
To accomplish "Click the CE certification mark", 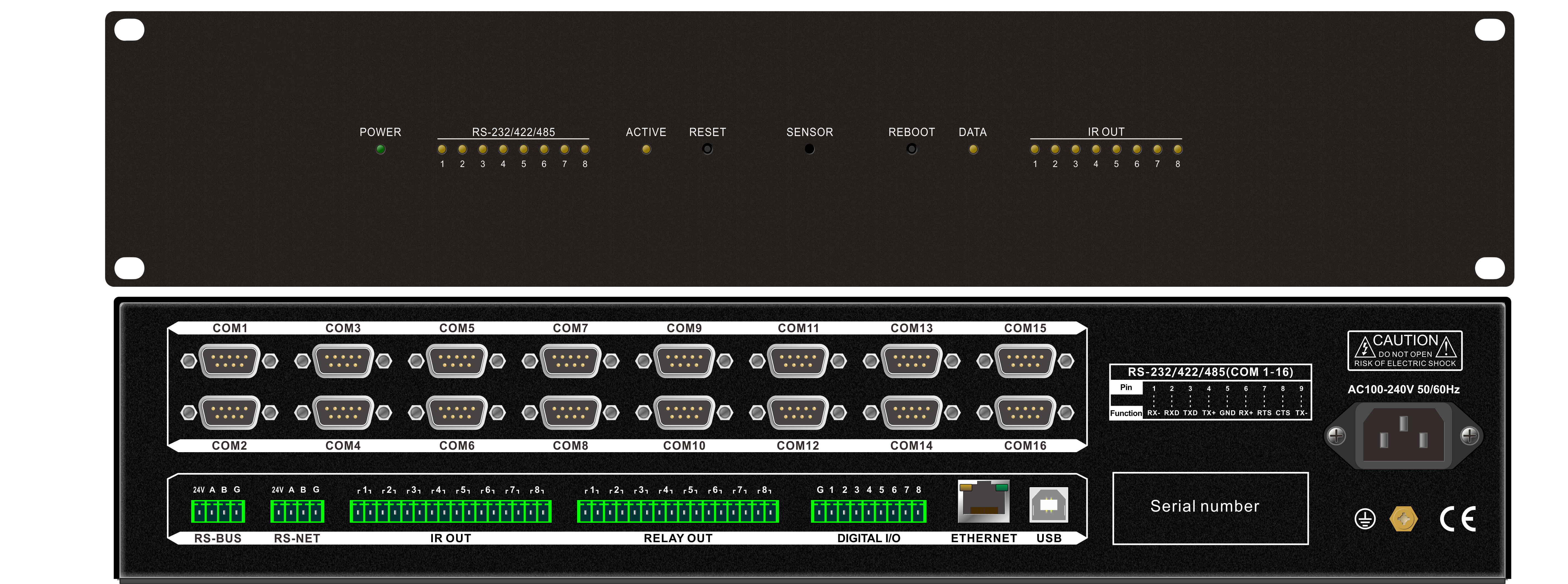I will pos(1458,519).
